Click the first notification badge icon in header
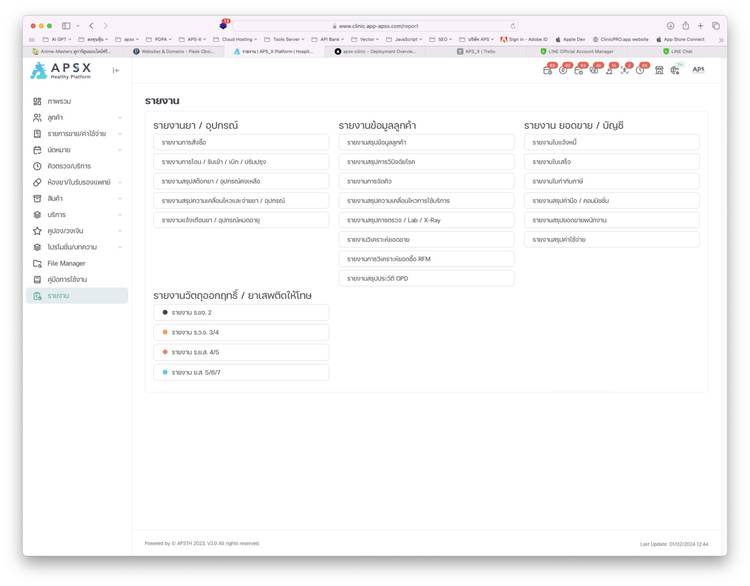Image resolution: width=750 pixels, height=586 pixels. [x=549, y=70]
